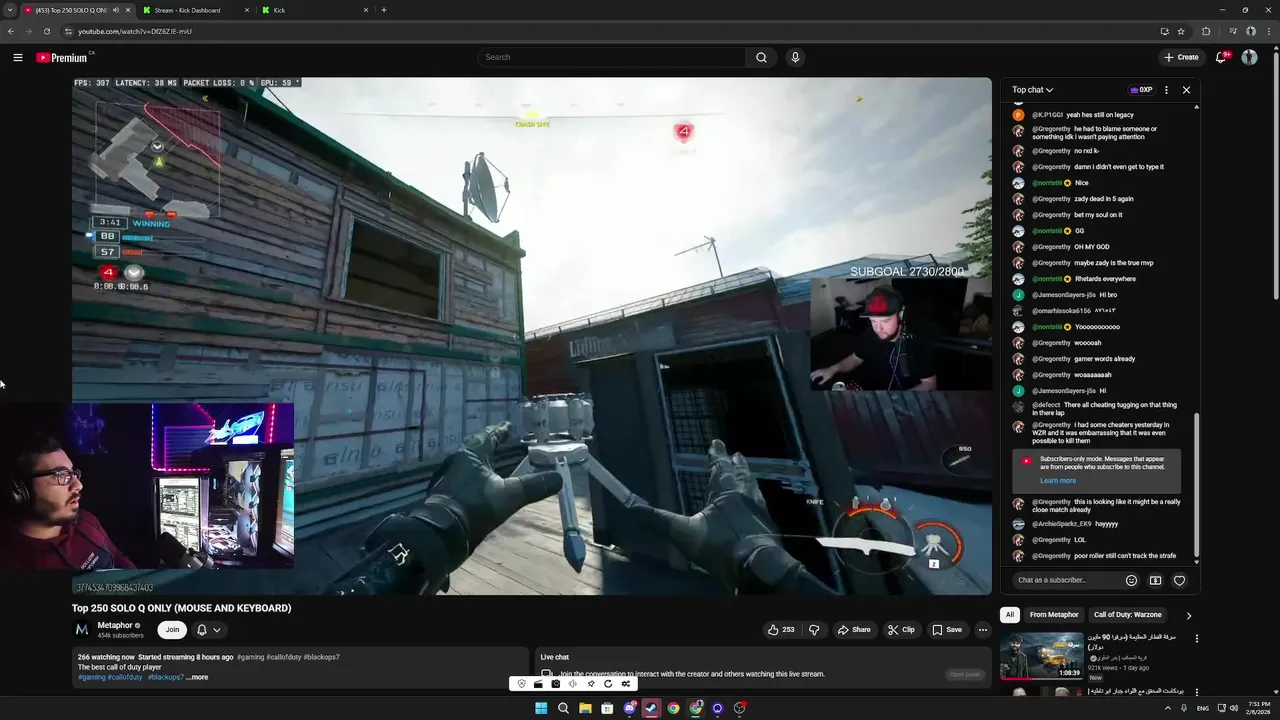The width and height of the screenshot is (1280, 720).
Task: Send a heart reaction in chat
Action: point(1179,580)
